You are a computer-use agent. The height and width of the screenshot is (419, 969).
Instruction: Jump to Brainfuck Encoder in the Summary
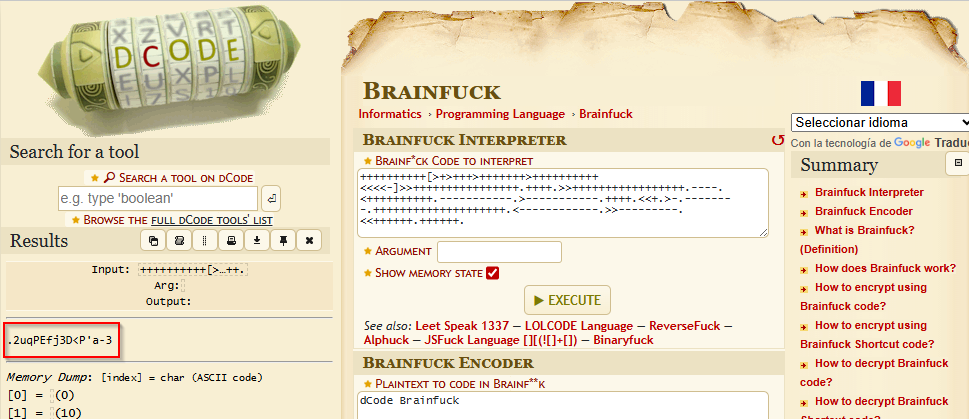tap(863, 211)
